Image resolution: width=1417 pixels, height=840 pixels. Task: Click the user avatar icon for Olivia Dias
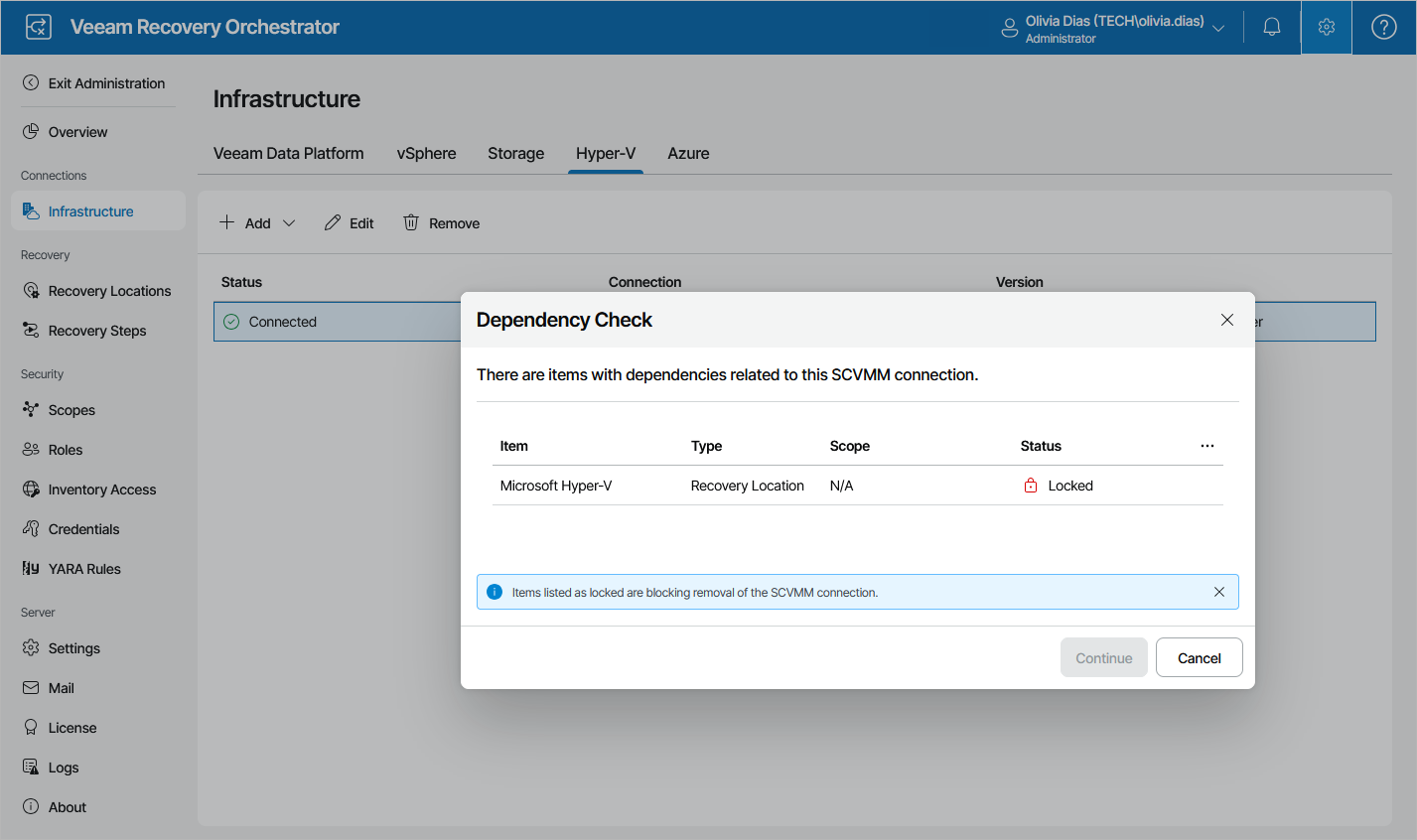click(x=1010, y=28)
